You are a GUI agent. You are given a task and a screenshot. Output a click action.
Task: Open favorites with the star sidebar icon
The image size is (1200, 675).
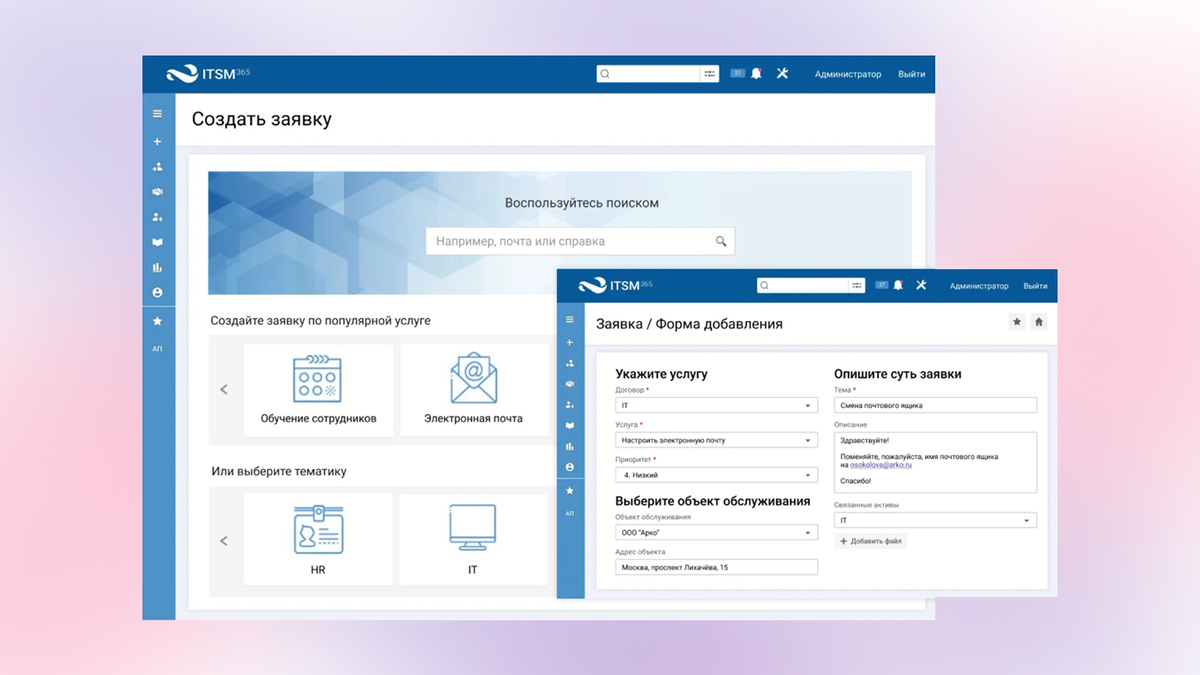[157, 321]
